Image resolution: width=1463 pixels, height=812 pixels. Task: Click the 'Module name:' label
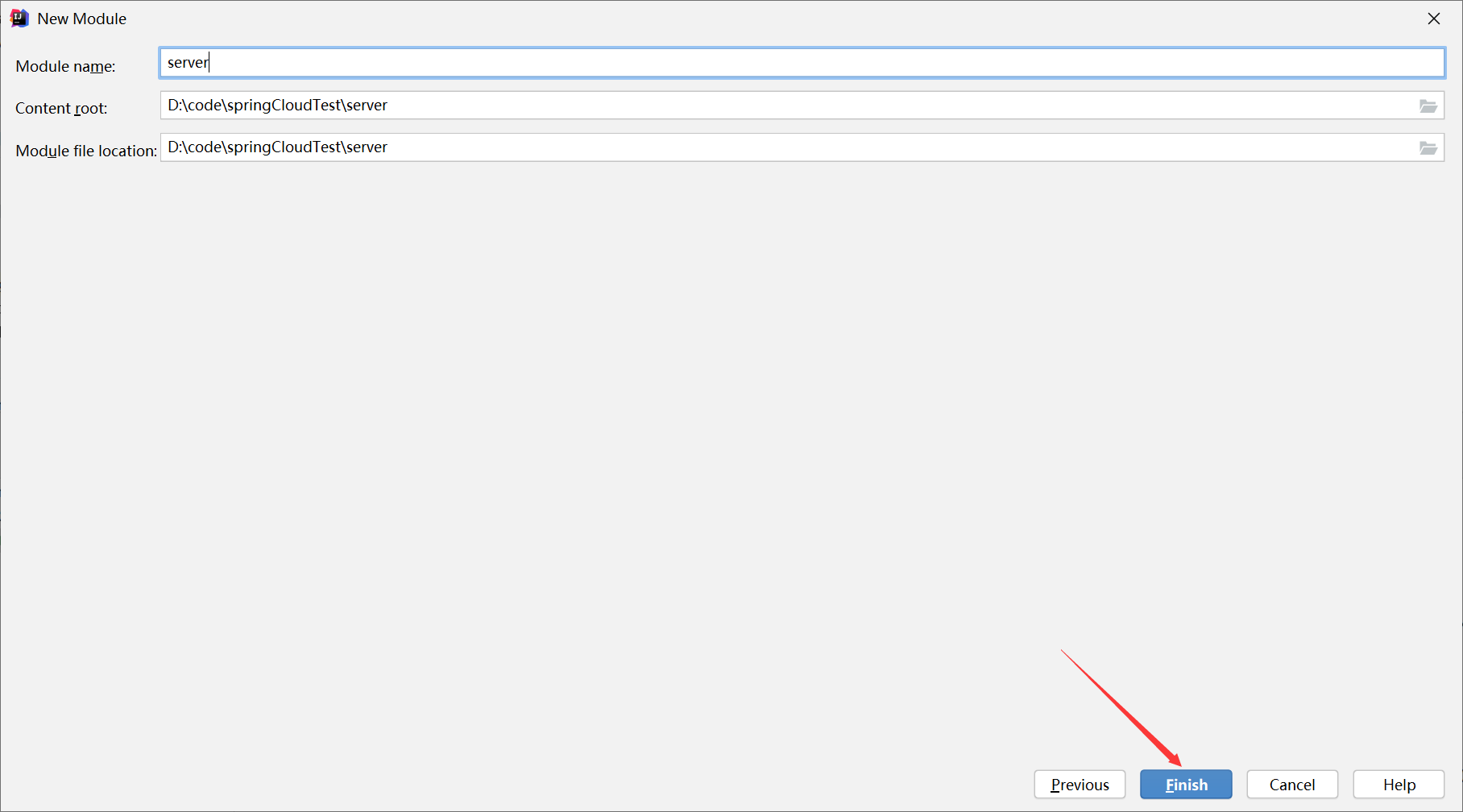pyautogui.click(x=65, y=67)
